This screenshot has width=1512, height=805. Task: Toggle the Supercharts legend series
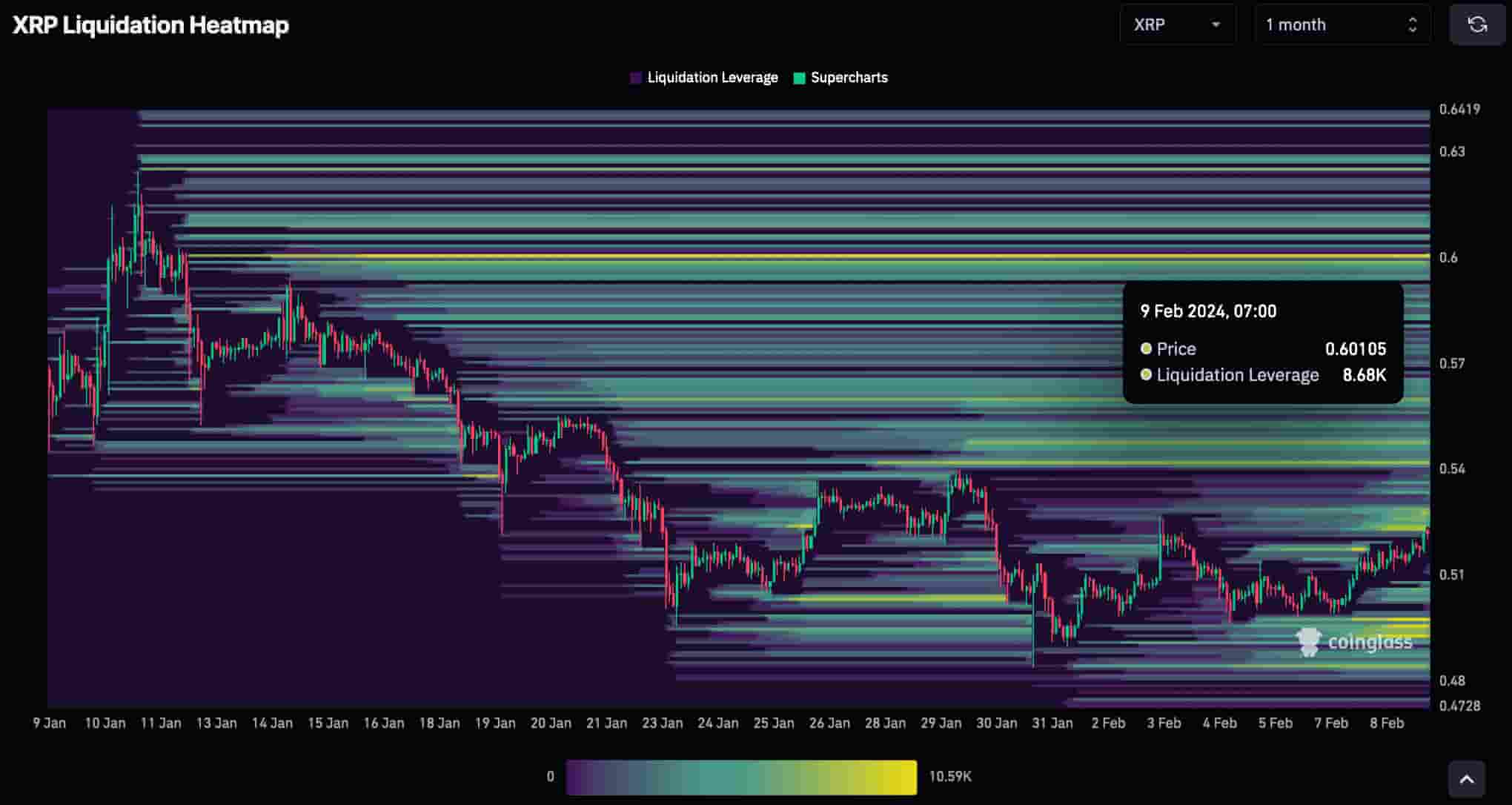(848, 78)
